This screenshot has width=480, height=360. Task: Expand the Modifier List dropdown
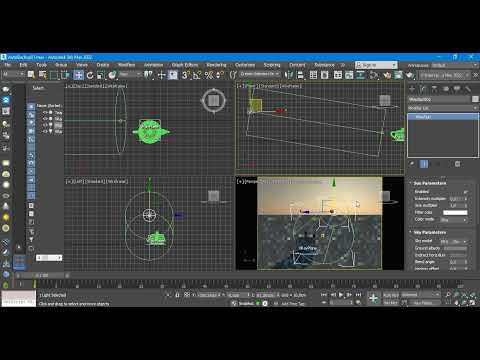[x=443, y=108]
